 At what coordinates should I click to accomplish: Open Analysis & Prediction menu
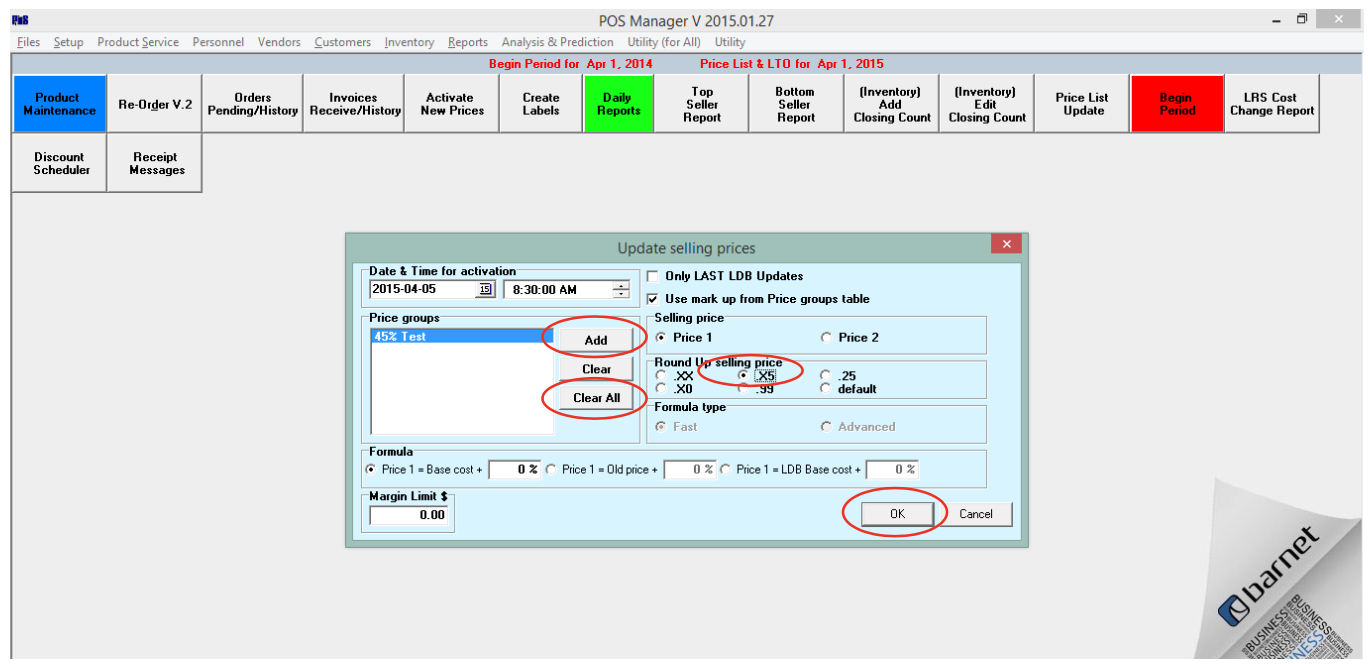[x=557, y=42]
